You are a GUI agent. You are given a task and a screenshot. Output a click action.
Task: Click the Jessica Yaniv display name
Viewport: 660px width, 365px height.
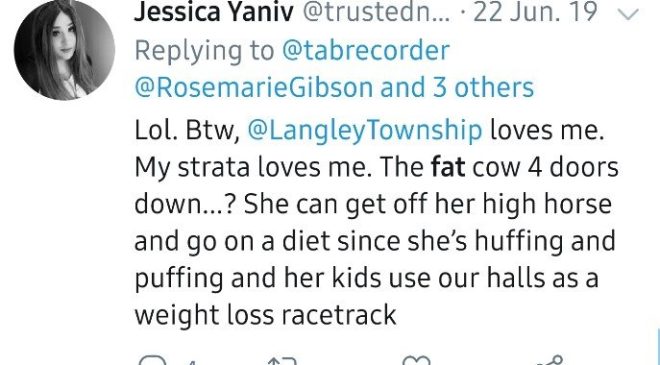click(214, 13)
